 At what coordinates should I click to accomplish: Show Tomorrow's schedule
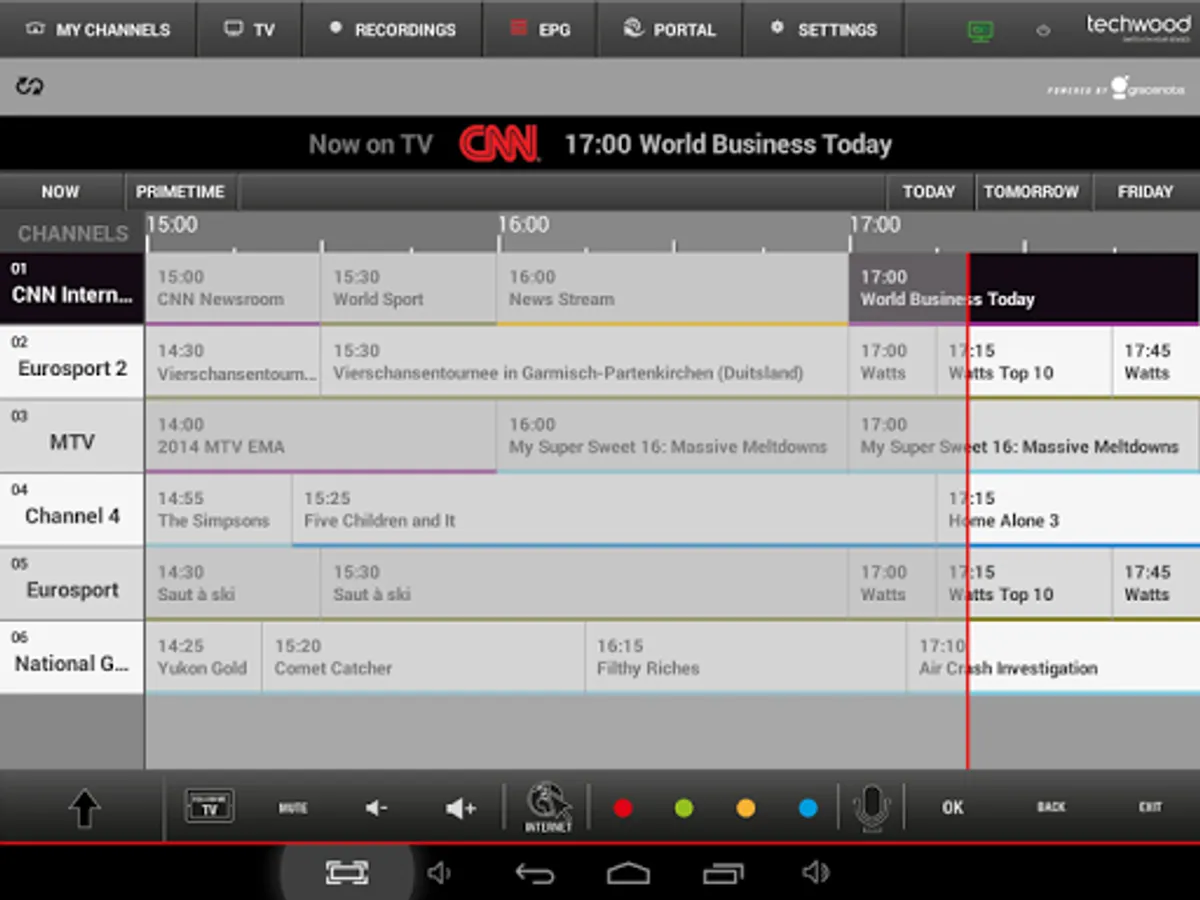tap(1032, 192)
